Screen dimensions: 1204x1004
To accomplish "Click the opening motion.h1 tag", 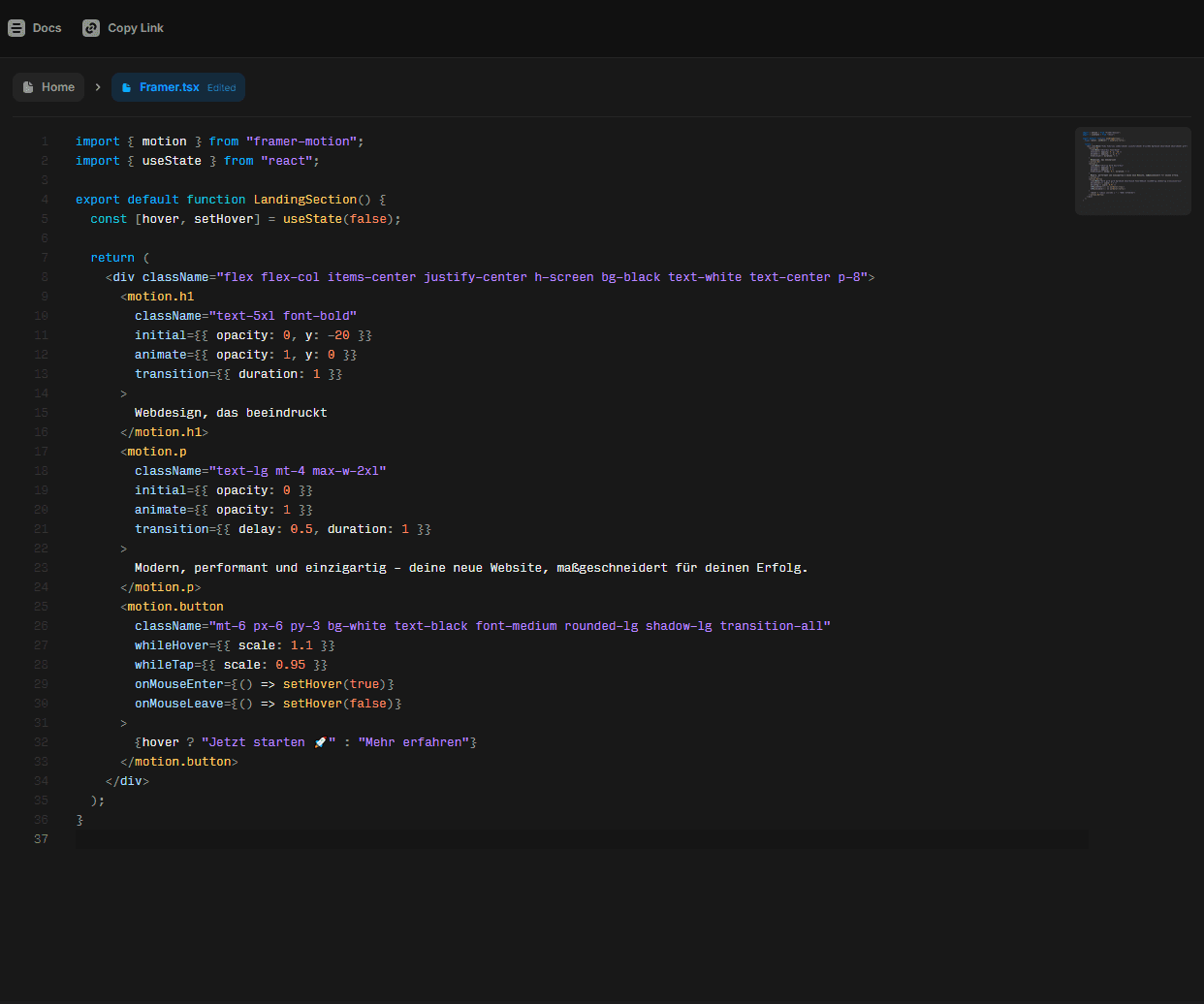I will tap(157, 297).
